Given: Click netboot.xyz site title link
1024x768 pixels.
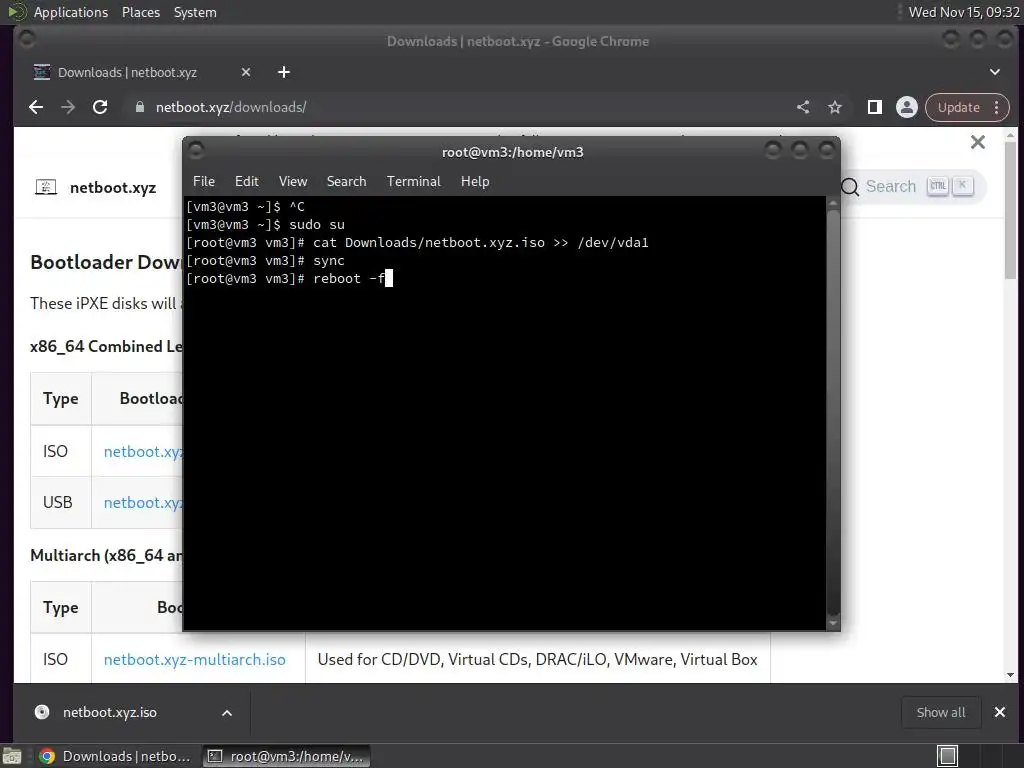Looking at the screenshot, I should pyautogui.click(x=113, y=187).
